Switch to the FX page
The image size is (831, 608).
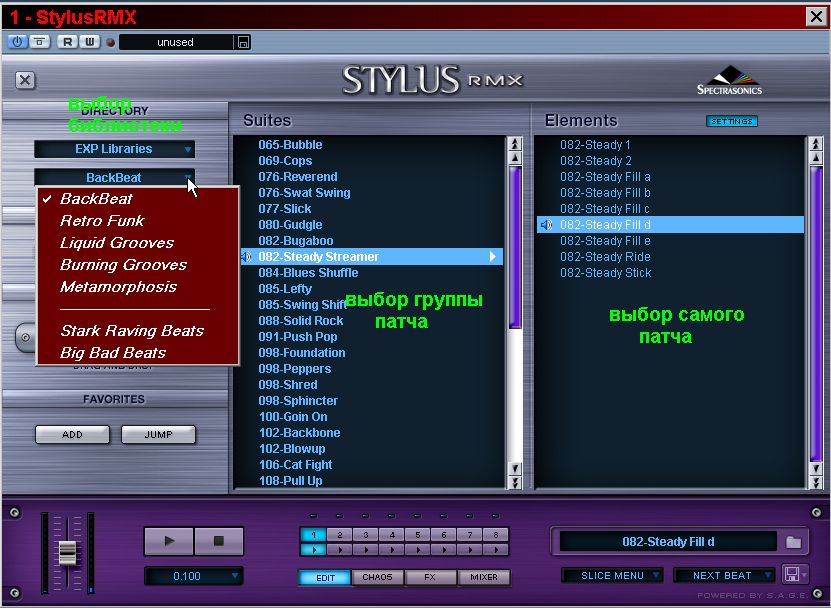click(430, 577)
